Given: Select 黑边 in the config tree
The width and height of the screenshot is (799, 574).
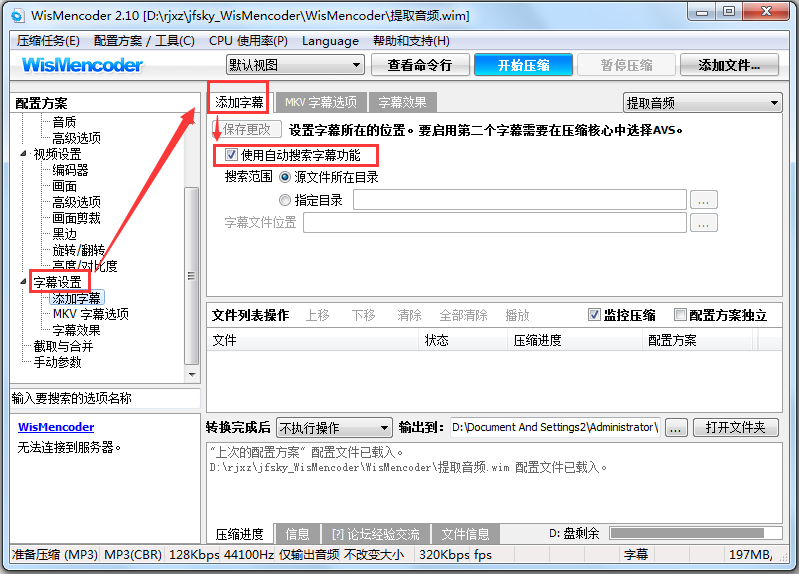Looking at the screenshot, I should (64, 234).
